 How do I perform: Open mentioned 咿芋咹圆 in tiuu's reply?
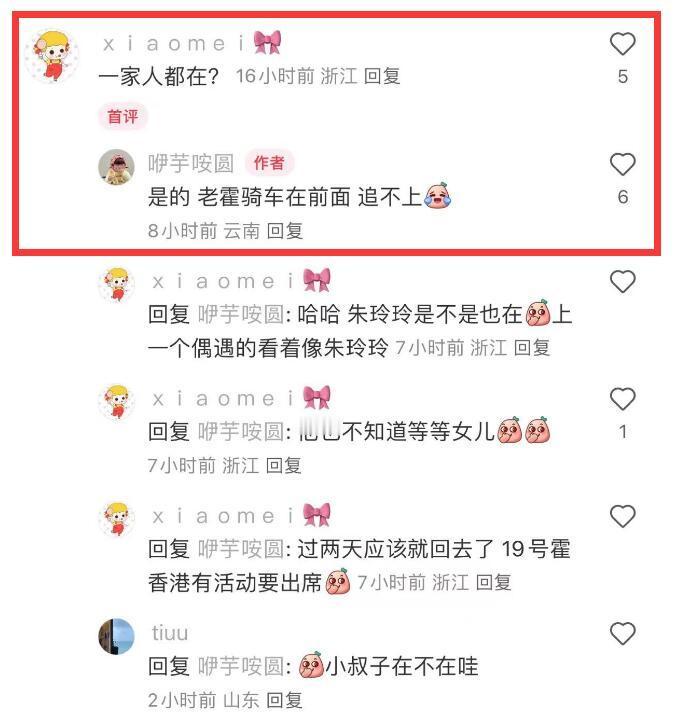pyautogui.click(x=241, y=666)
